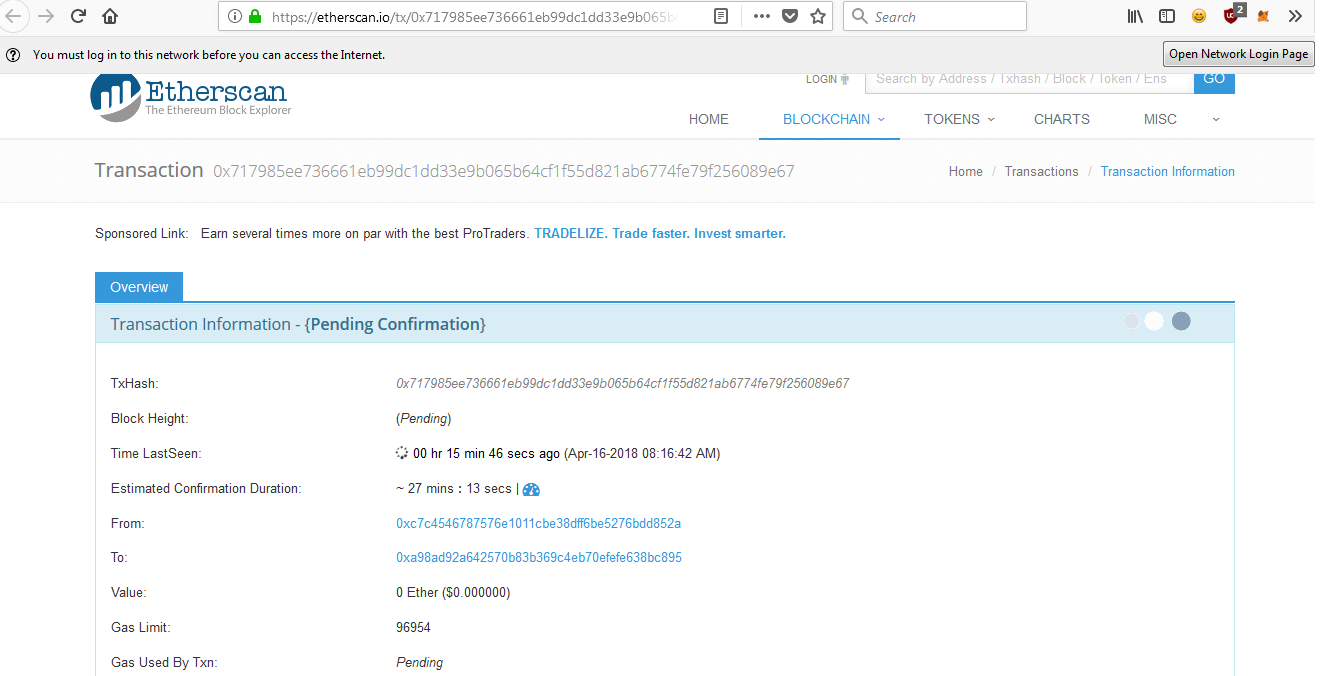Viewport: 1320px width, 676px height.
Task: Select the Overview tab
Action: click(139, 287)
